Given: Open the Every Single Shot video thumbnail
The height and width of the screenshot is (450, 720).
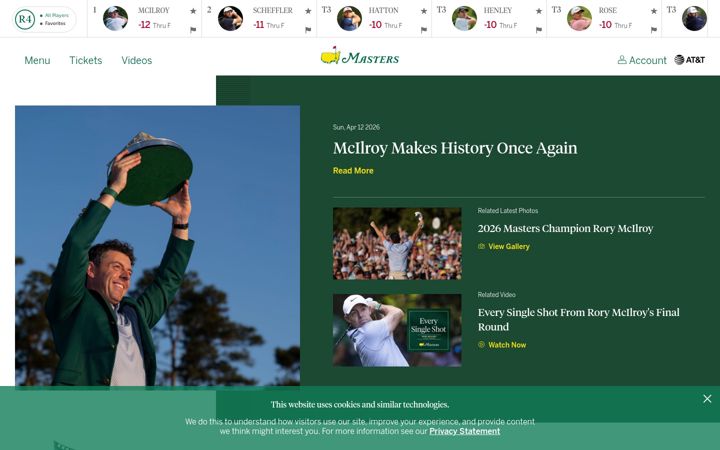Looking at the screenshot, I should 397,330.
